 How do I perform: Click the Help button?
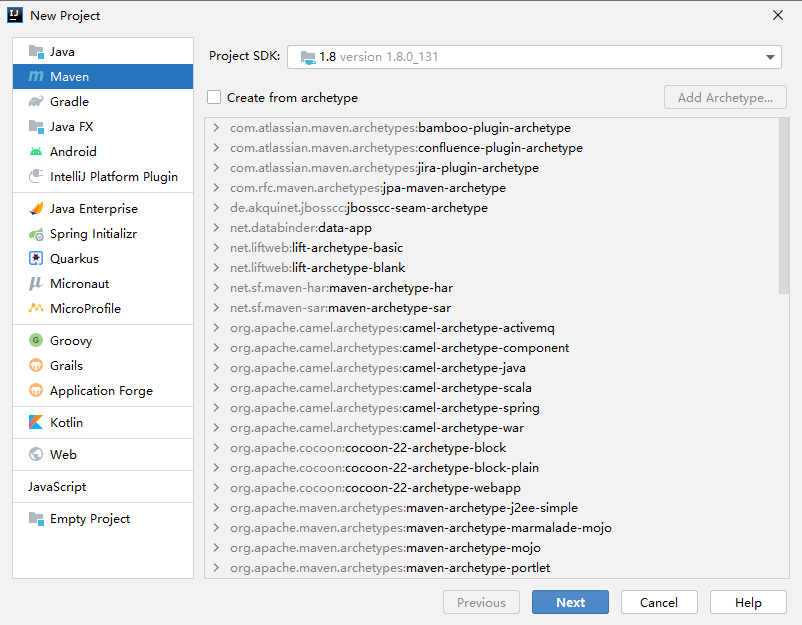click(x=748, y=602)
